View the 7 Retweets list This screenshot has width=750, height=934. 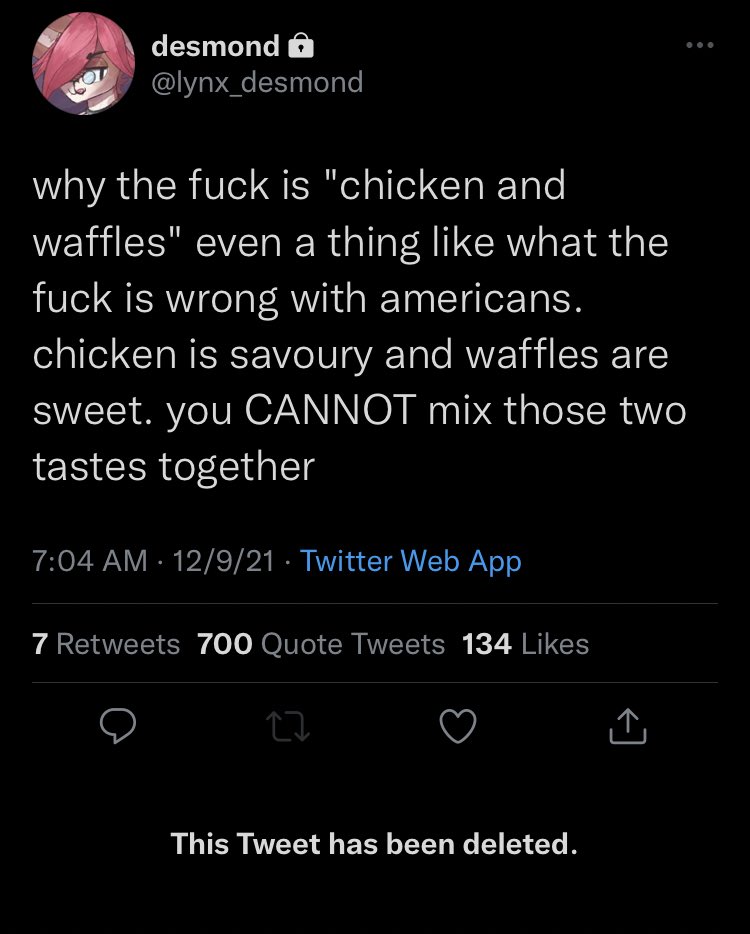point(106,644)
